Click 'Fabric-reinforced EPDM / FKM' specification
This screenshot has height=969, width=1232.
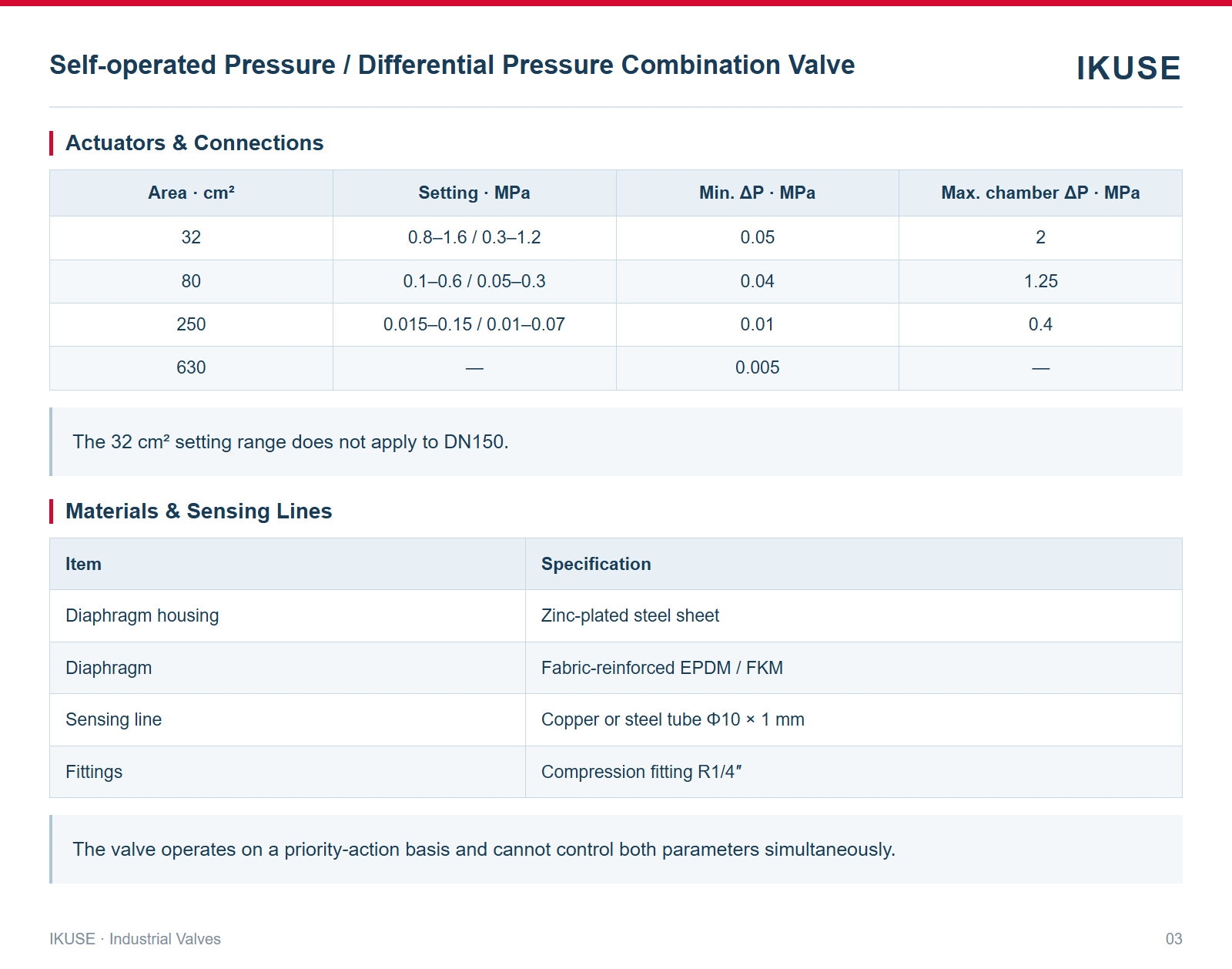pos(661,668)
